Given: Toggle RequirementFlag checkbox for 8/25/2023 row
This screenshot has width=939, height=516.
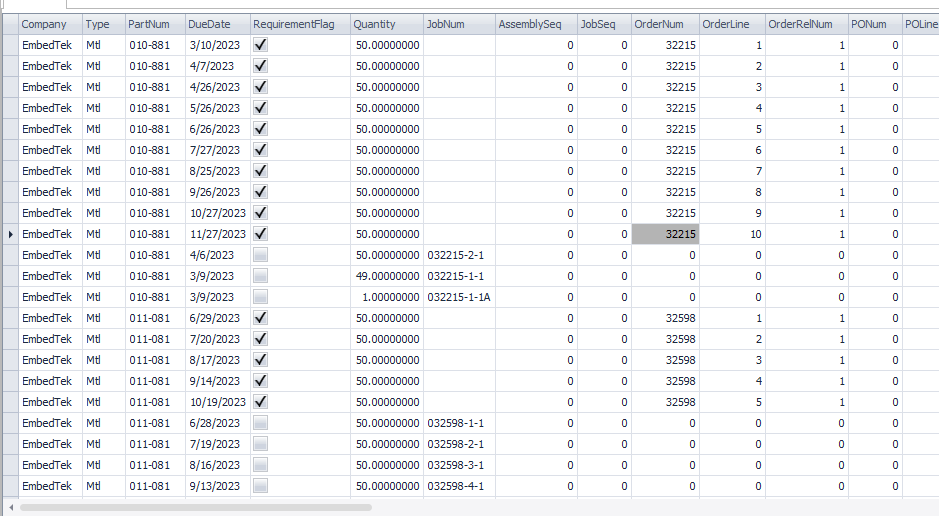Looking at the screenshot, I should (x=260, y=171).
